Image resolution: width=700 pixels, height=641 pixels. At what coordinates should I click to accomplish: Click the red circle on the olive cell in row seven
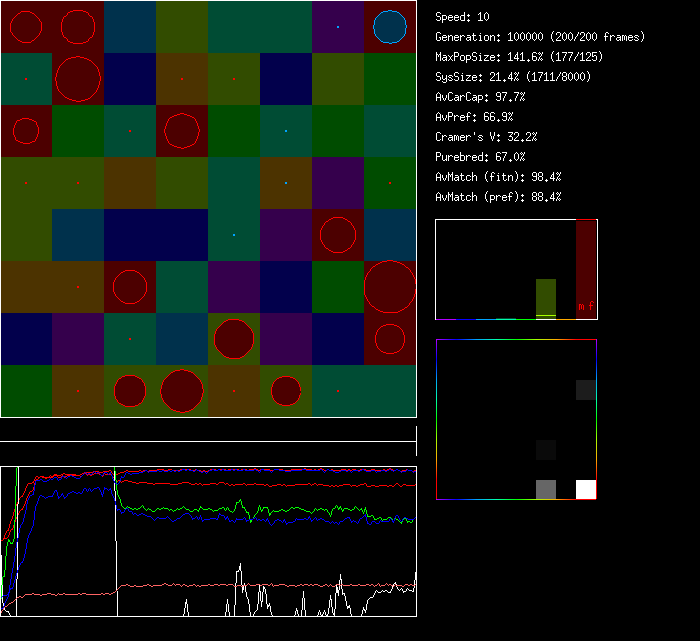pos(234,339)
